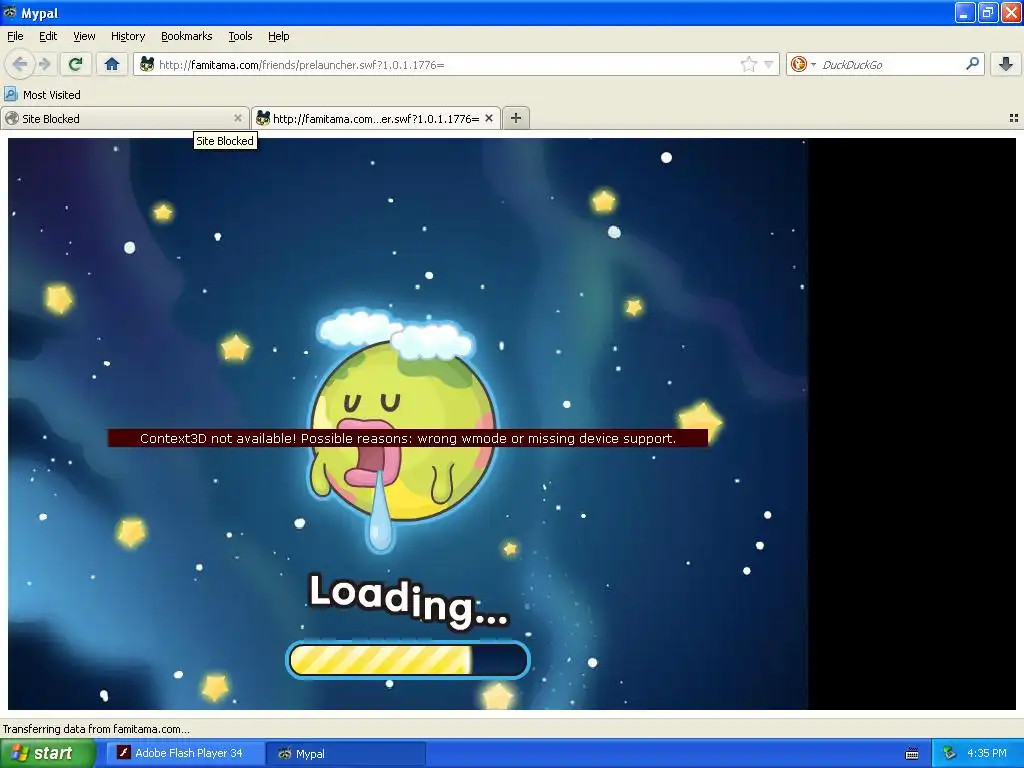Close the famitama.com prelauncher tab
The height and width of the screenshot is (768, 1024).
click(x=488, y=118)
